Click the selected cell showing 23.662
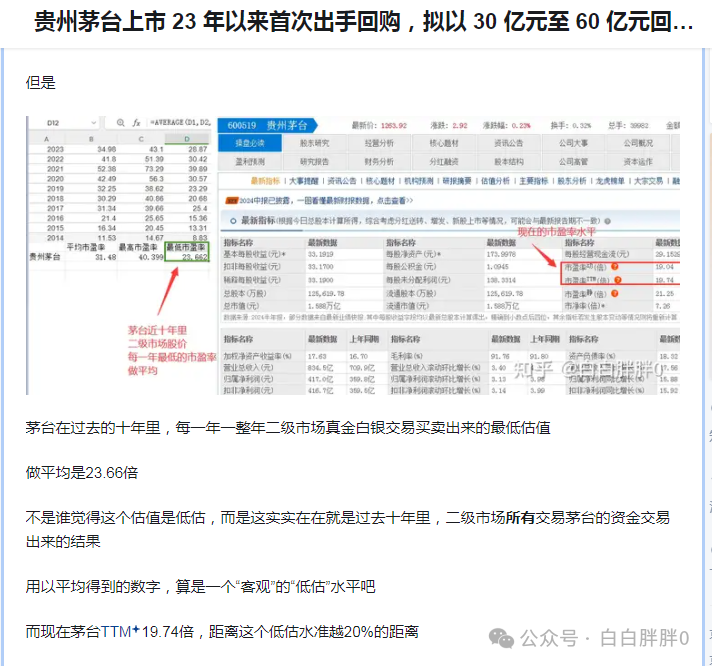 (x=187, y=257)
